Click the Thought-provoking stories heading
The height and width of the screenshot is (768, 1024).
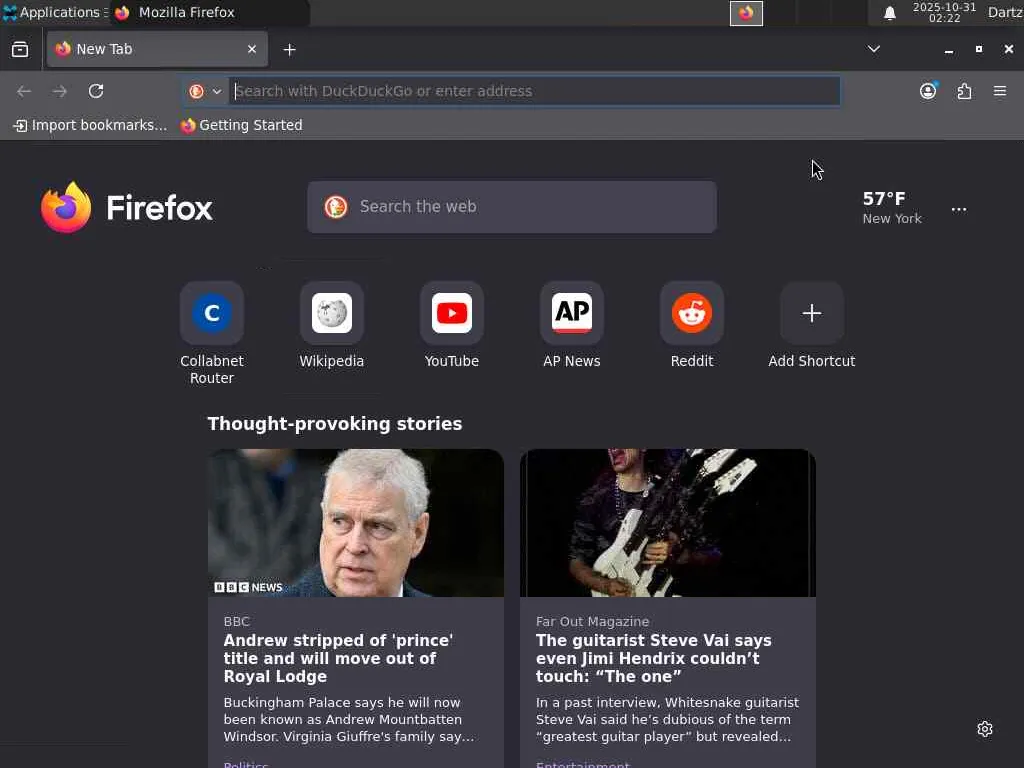point(334,424)
